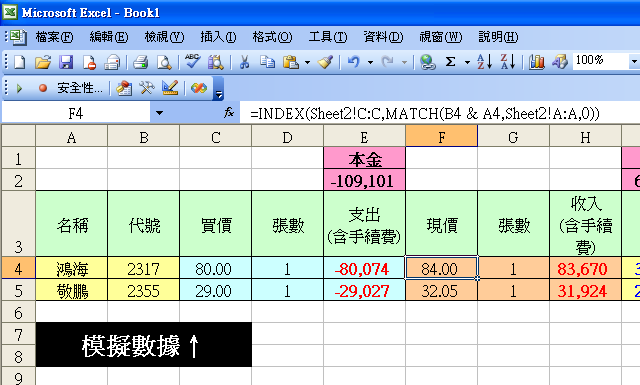
Task: Select the 現價 header cell
Action: coord(441,223)
